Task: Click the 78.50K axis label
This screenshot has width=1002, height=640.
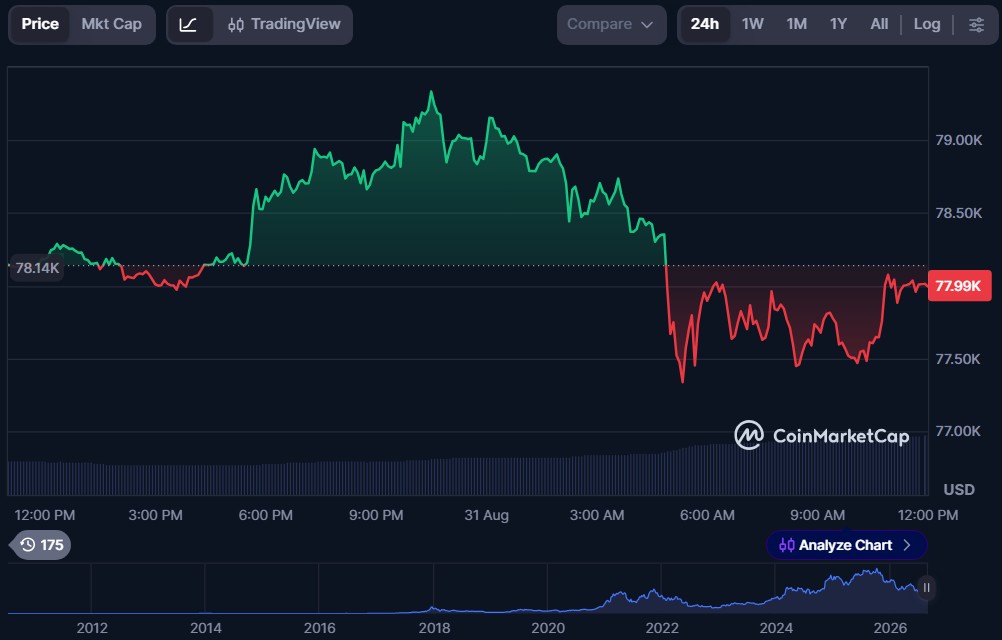Action: click(959, 213)
